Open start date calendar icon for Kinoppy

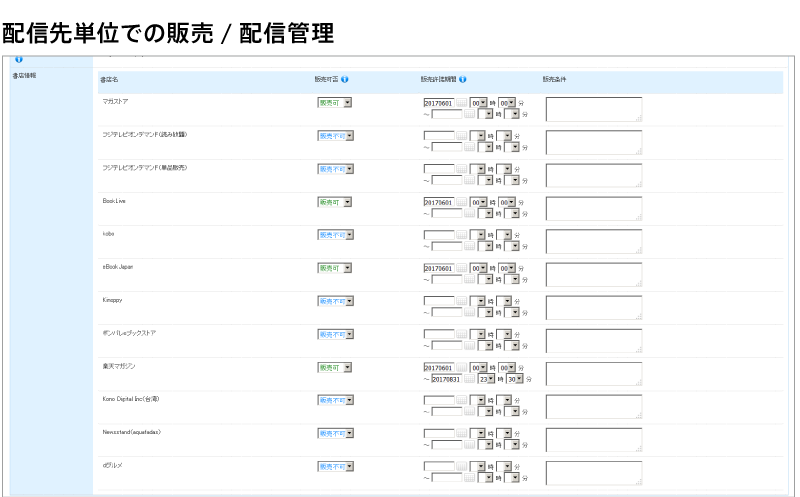[x=461, y=300]
